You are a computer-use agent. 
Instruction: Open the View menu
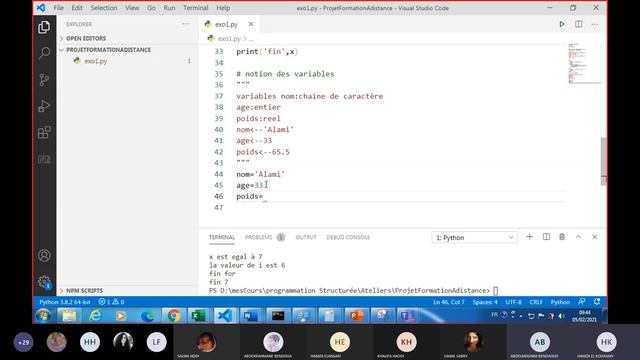[x=132, y=8]
